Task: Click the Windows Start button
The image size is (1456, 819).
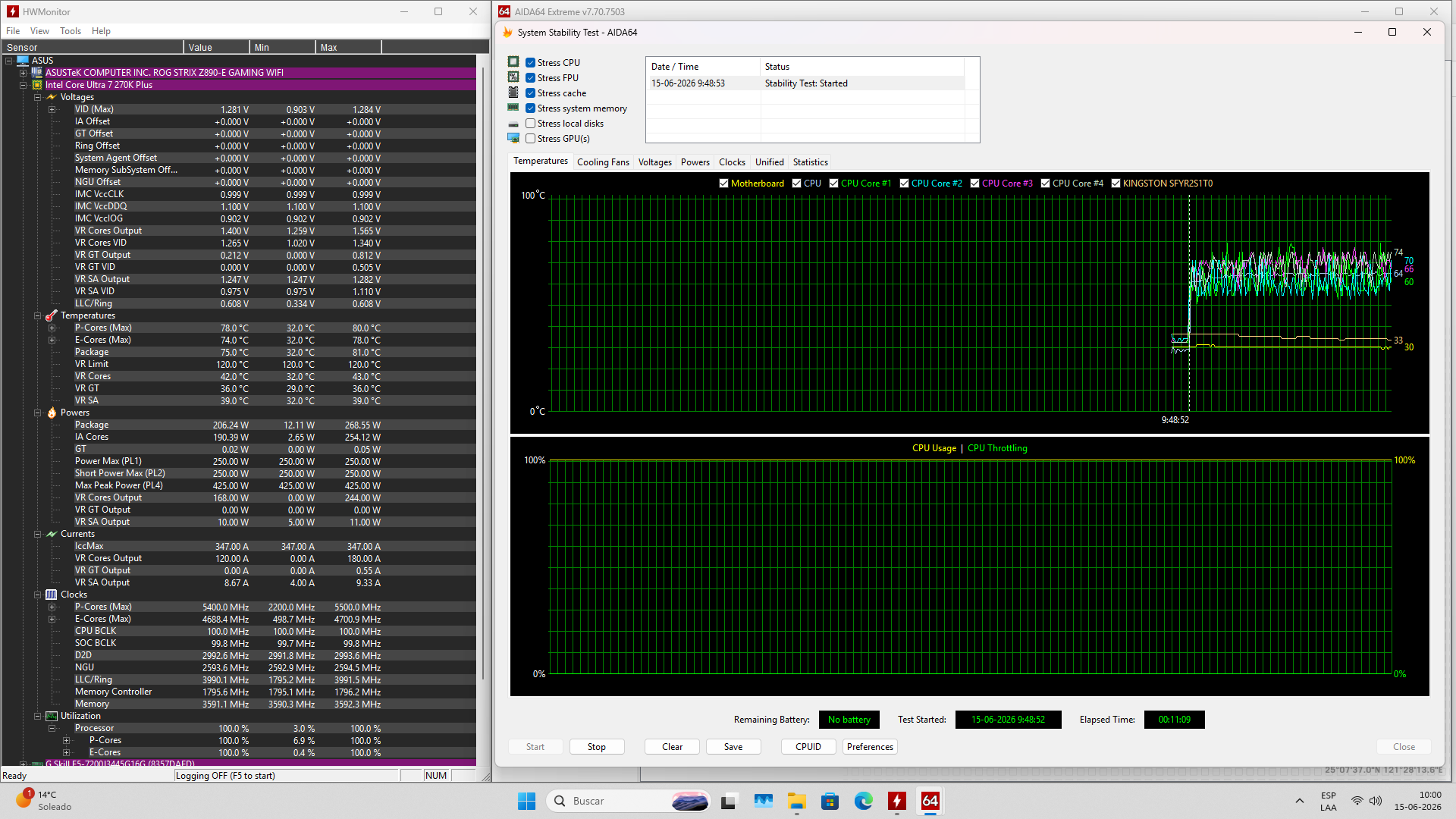Action: click(526, 801)
